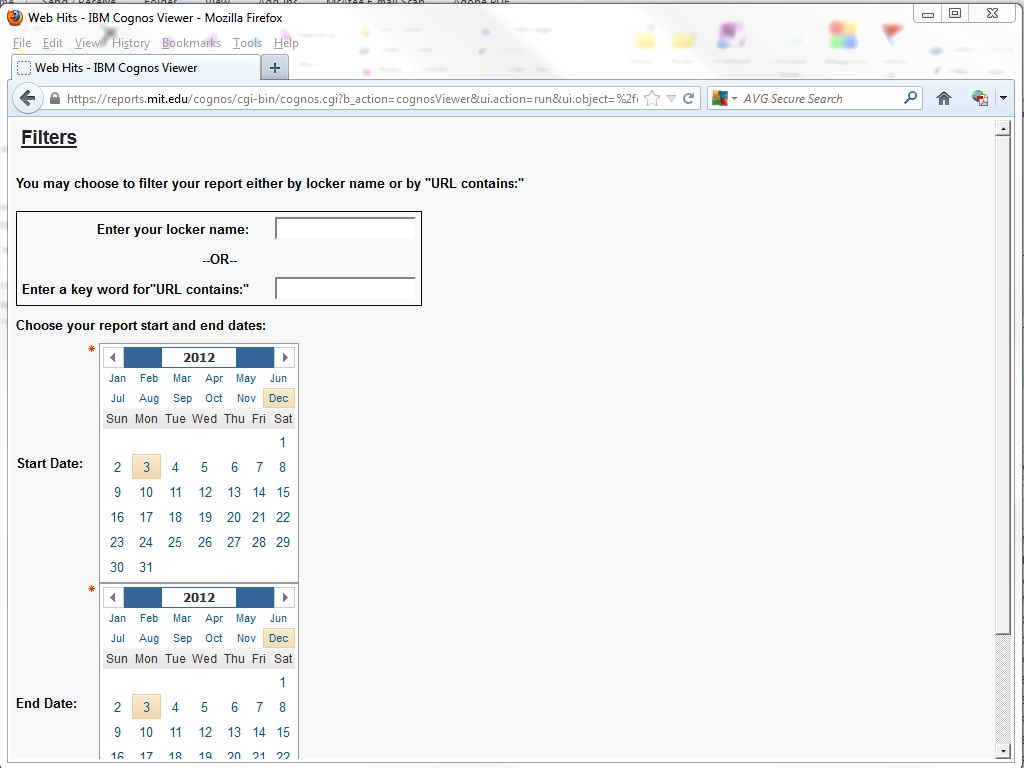Go to next year in Start Date calendar
The image size is (1024, 768).
coord(285,357)
